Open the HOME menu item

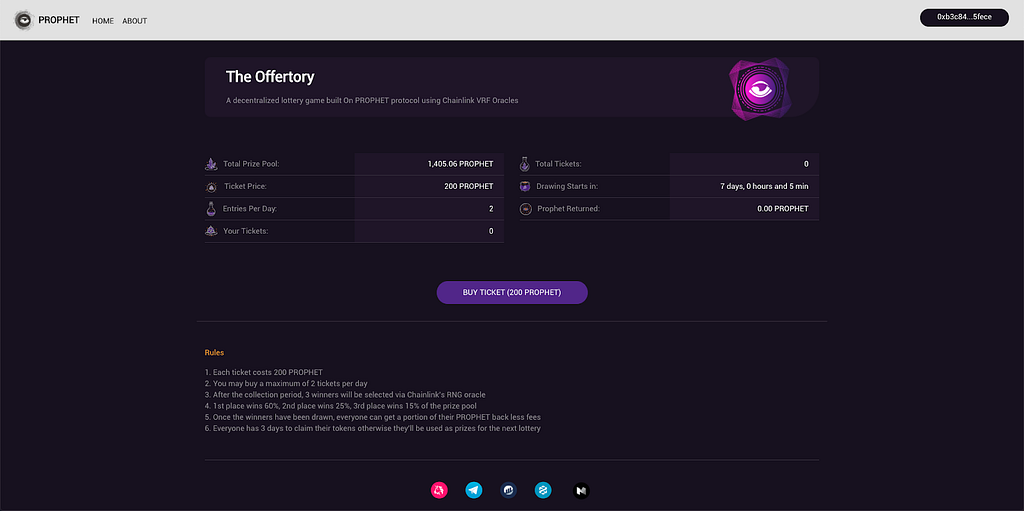coord(103,21)
